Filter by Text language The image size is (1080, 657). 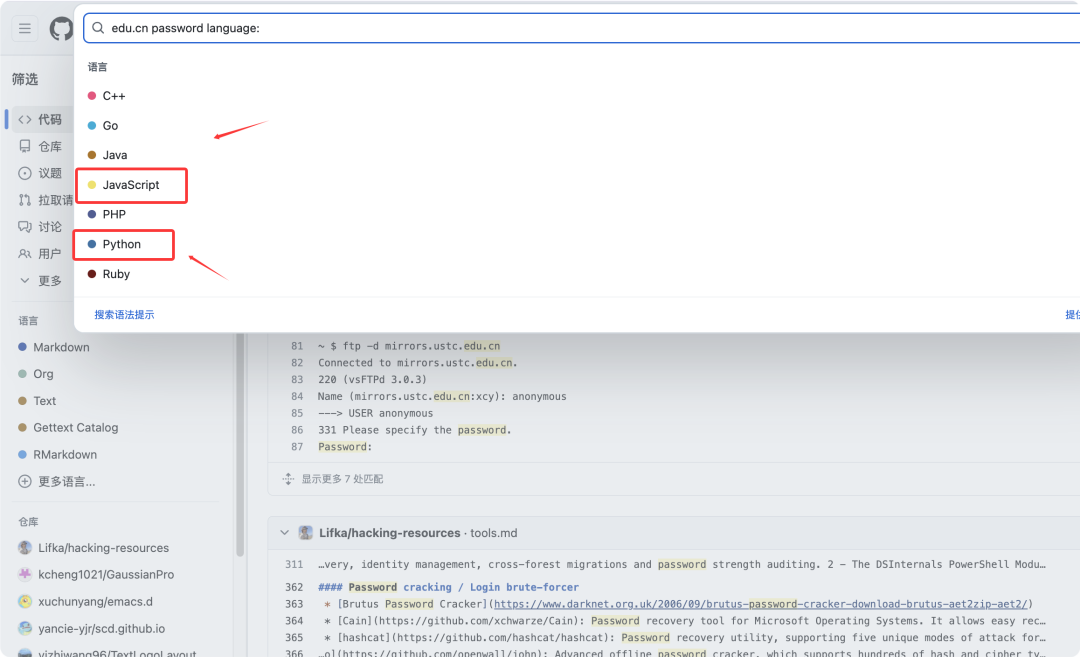click(44, 401)
